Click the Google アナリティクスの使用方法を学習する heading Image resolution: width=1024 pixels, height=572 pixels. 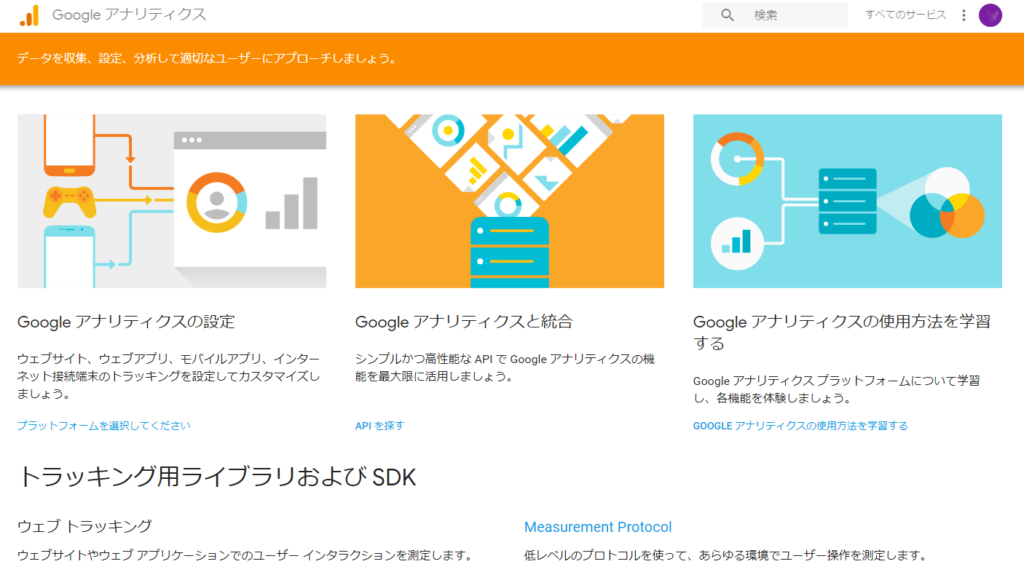coord(842,332)
